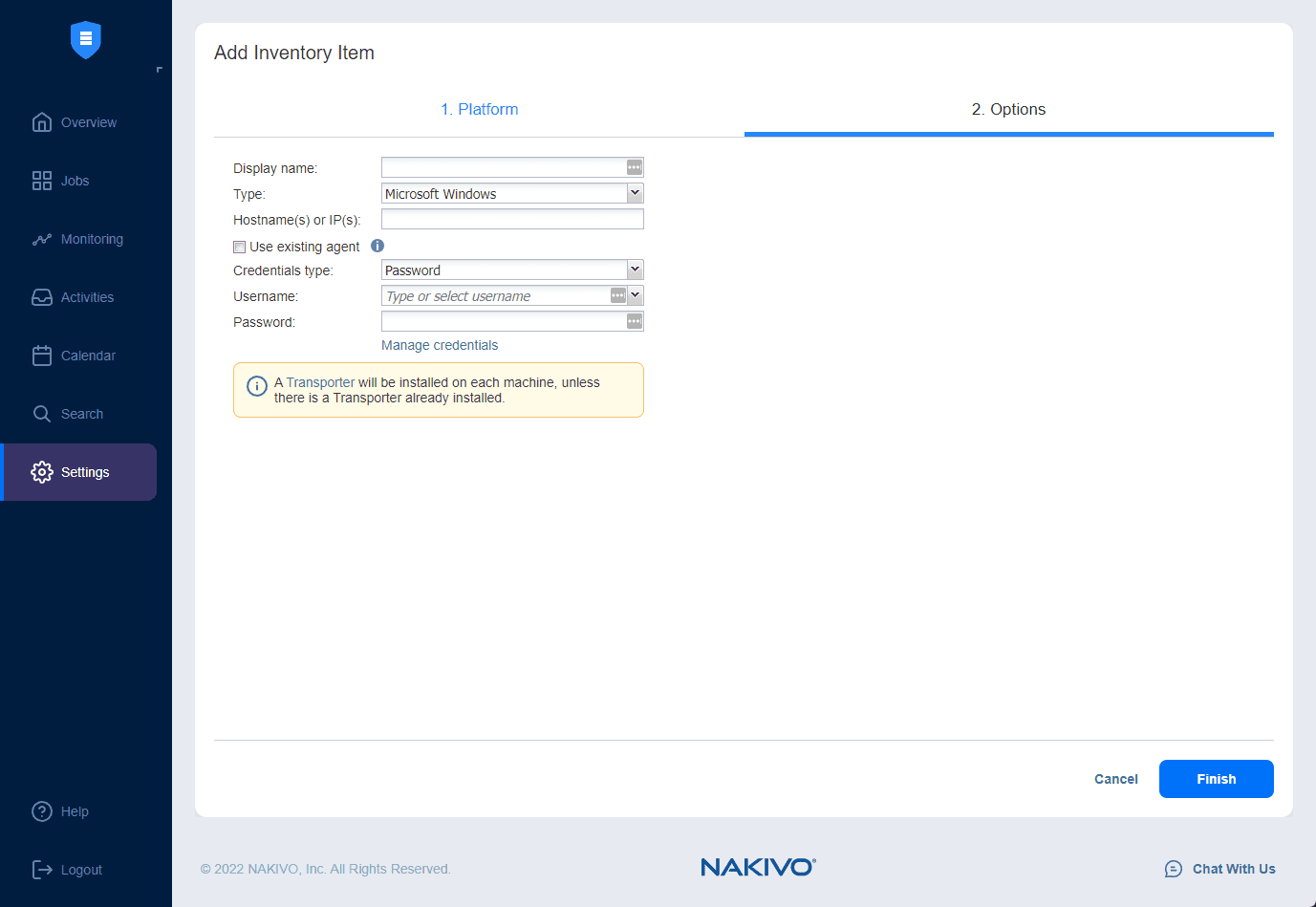Open the Username selection dropdown
Image resolution: width=1316 pixels, height=907 pixels.
pyautogui.click(x=634, y=295)
